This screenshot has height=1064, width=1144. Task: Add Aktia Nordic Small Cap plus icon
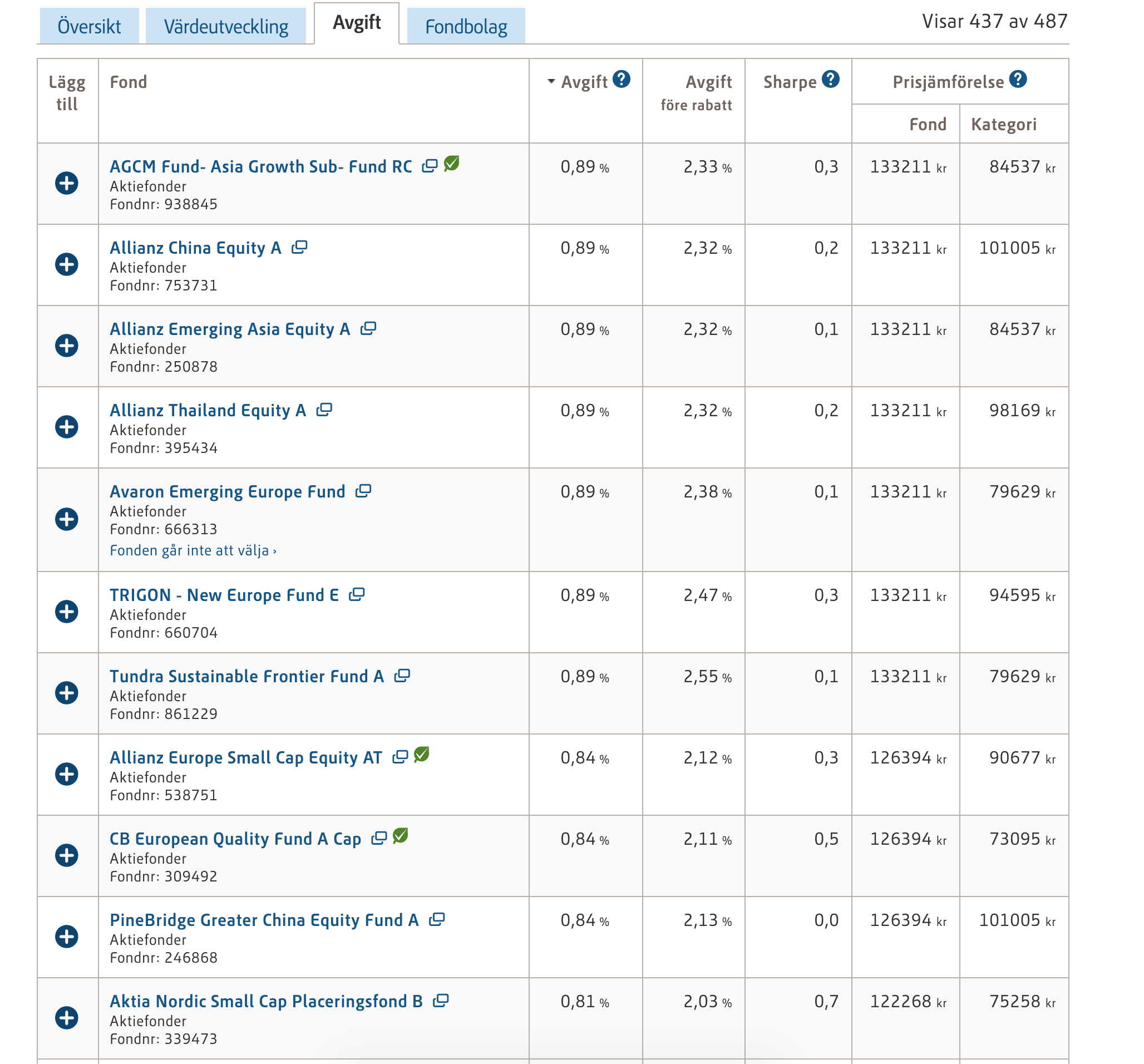[67, 1018]
